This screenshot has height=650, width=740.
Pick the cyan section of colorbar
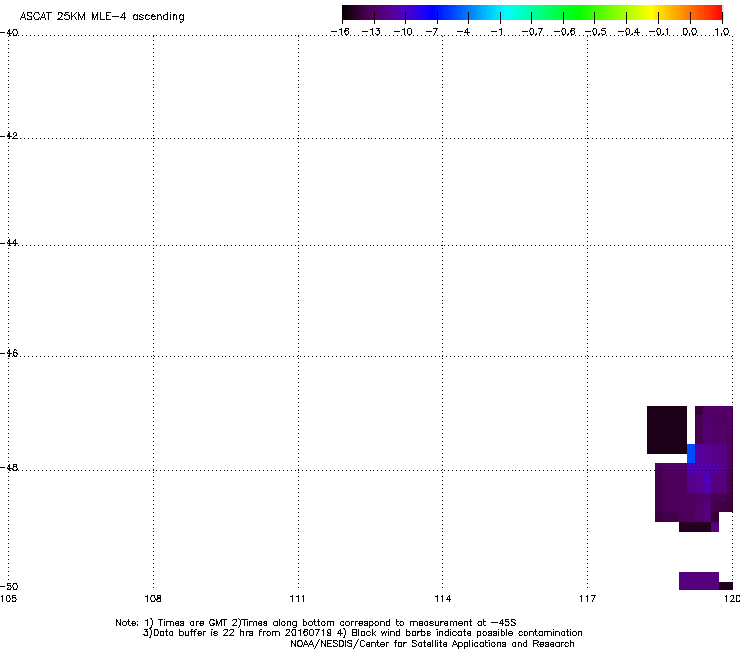[505, 12]
